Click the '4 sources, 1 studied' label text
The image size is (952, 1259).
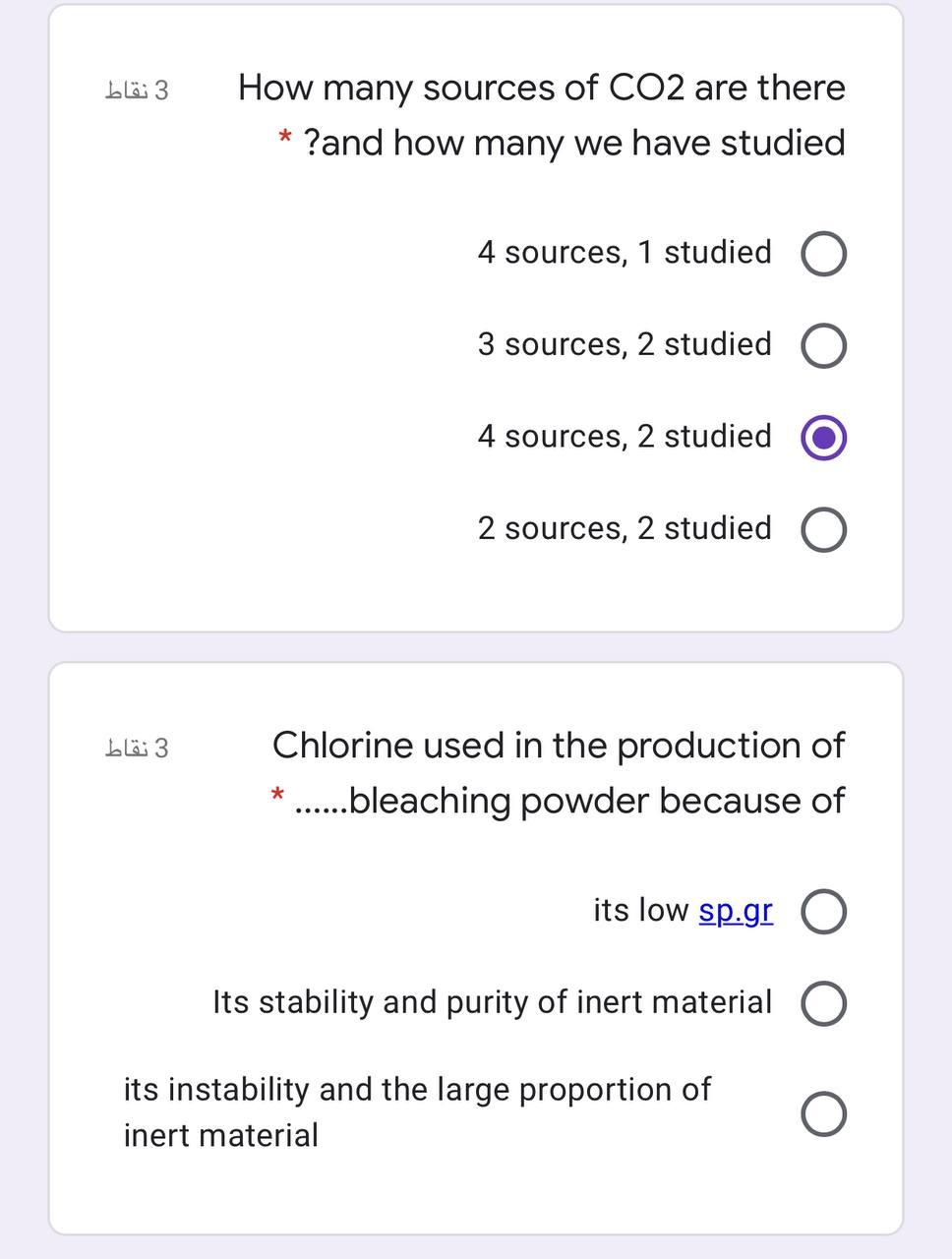pos(625,253)
